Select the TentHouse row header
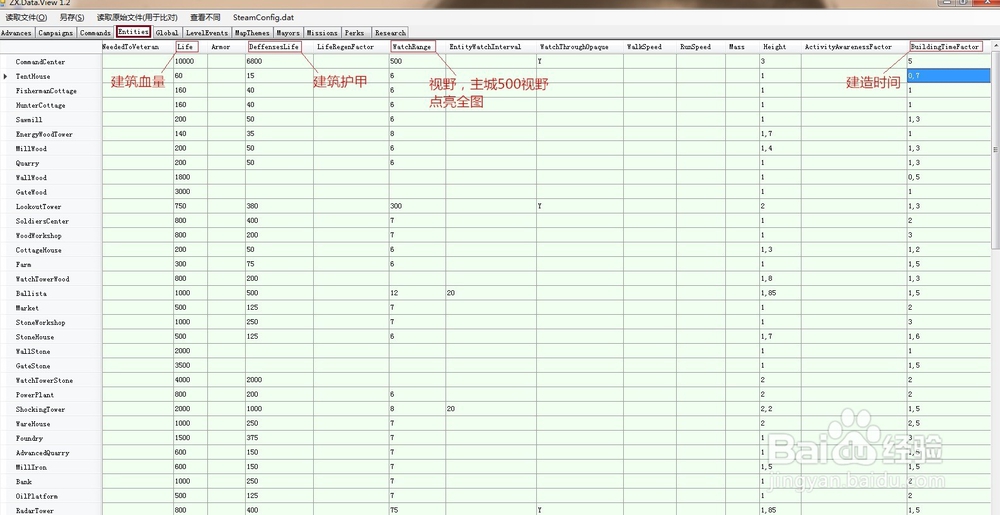The width and height of the screenshot is (1000, 515). pyautogui.click(x=51, y=76)
